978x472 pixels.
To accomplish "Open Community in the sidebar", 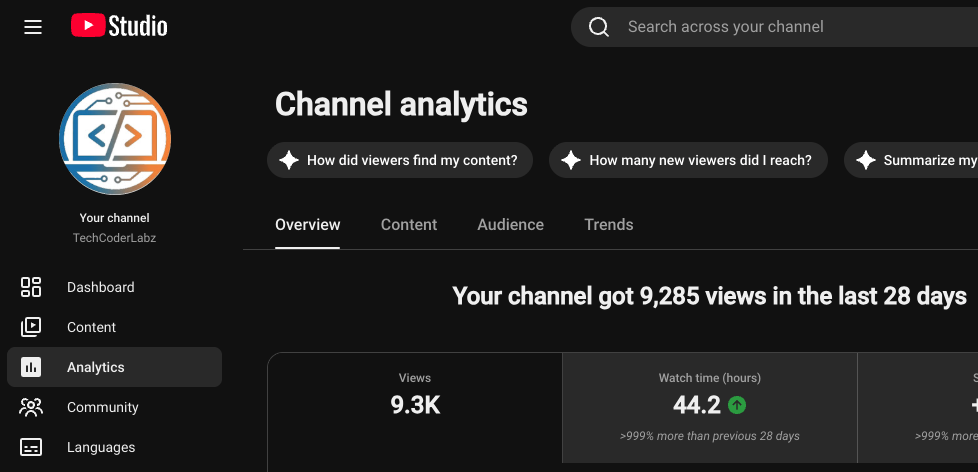I will pyautogui.click(x=114, y=407).
